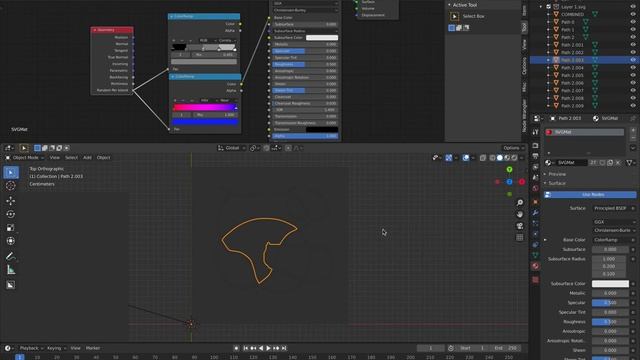Open the Material properties tab icon
Viewport: 640px width, 360px height.
[x=536, y=266]
